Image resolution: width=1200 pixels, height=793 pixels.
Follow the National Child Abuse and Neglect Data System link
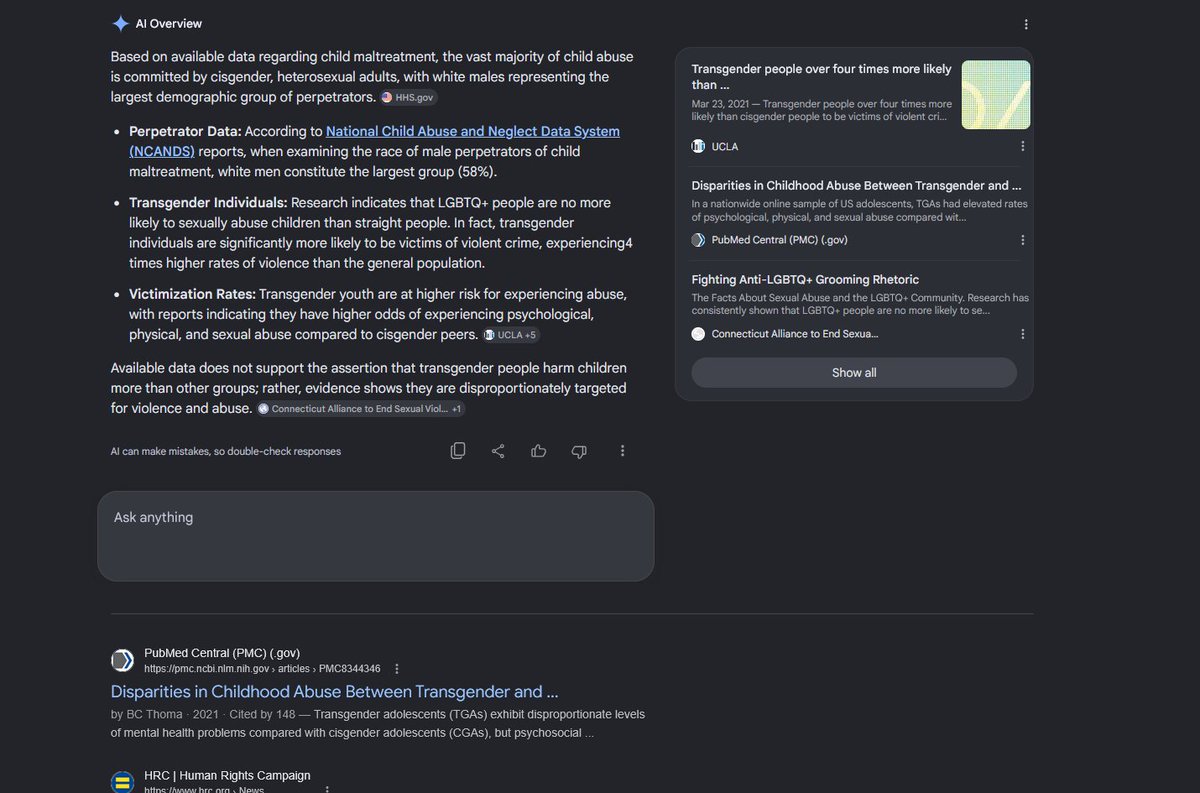(x=374, y=141)
